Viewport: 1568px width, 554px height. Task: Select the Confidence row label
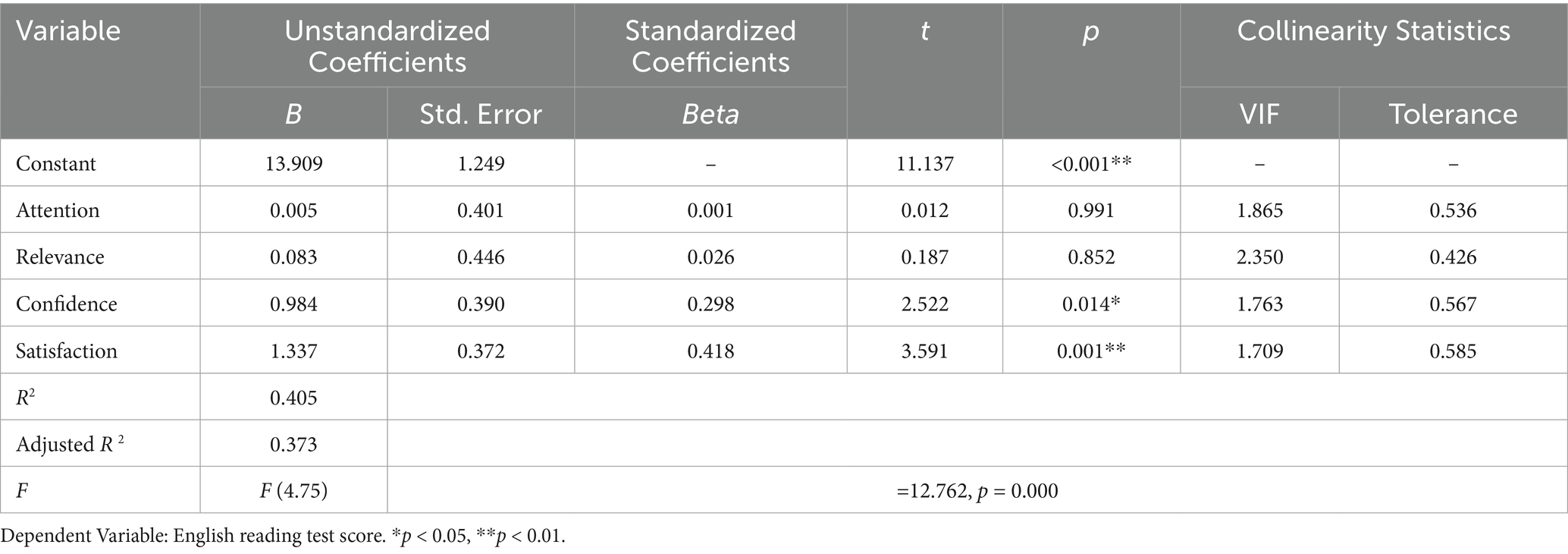coord(67,304)
